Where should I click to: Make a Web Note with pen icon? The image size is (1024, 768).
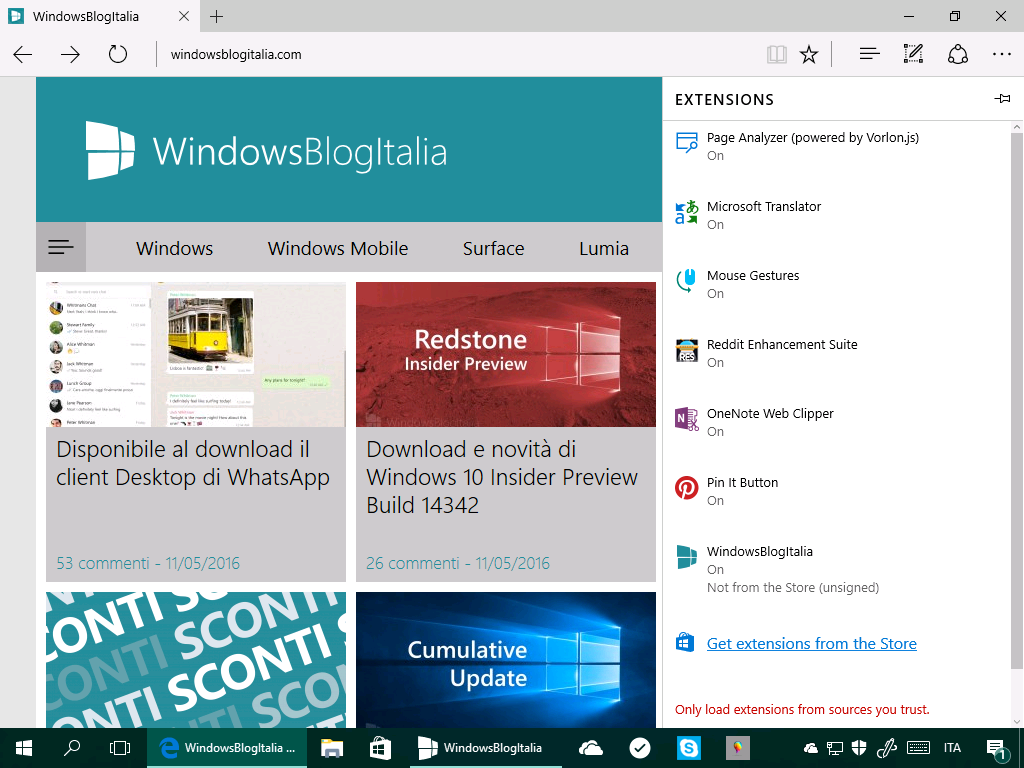pyautogui.click(x=913, y=54)
